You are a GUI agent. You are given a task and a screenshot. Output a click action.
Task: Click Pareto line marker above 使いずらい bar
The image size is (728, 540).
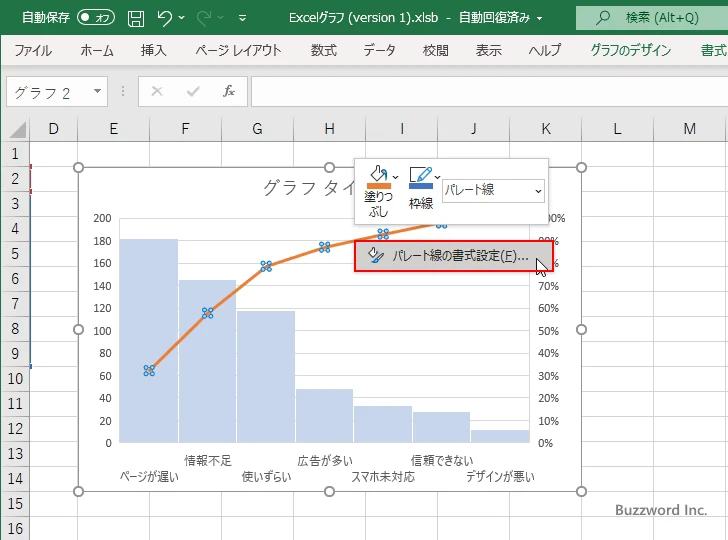click(x=266, y=266)
